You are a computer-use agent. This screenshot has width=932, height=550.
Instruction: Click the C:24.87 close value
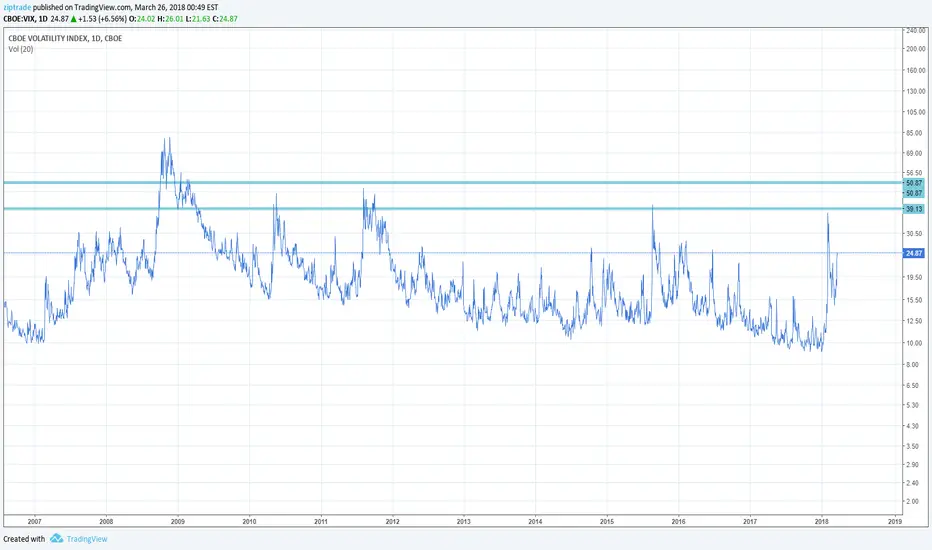225,18
